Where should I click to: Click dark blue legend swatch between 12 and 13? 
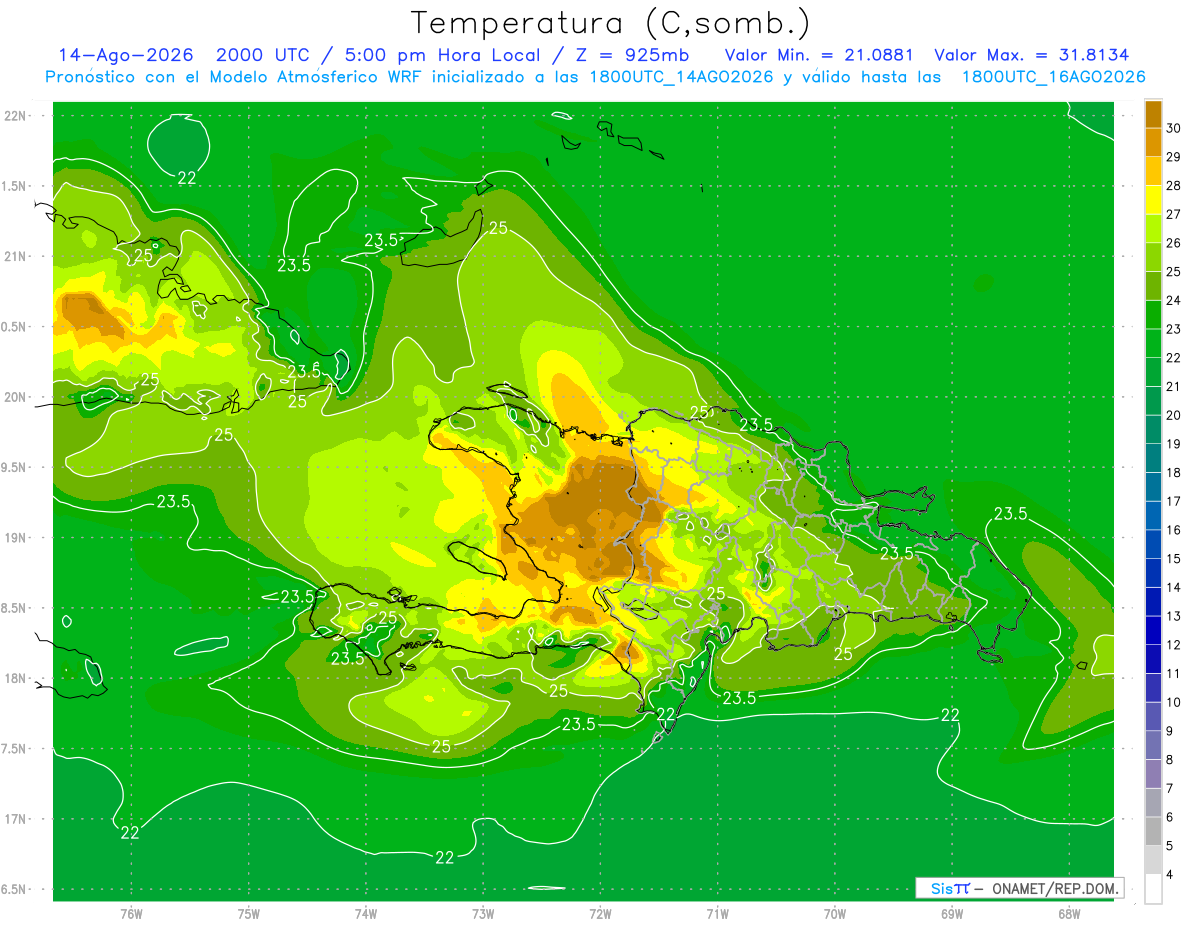[1154, 631]
